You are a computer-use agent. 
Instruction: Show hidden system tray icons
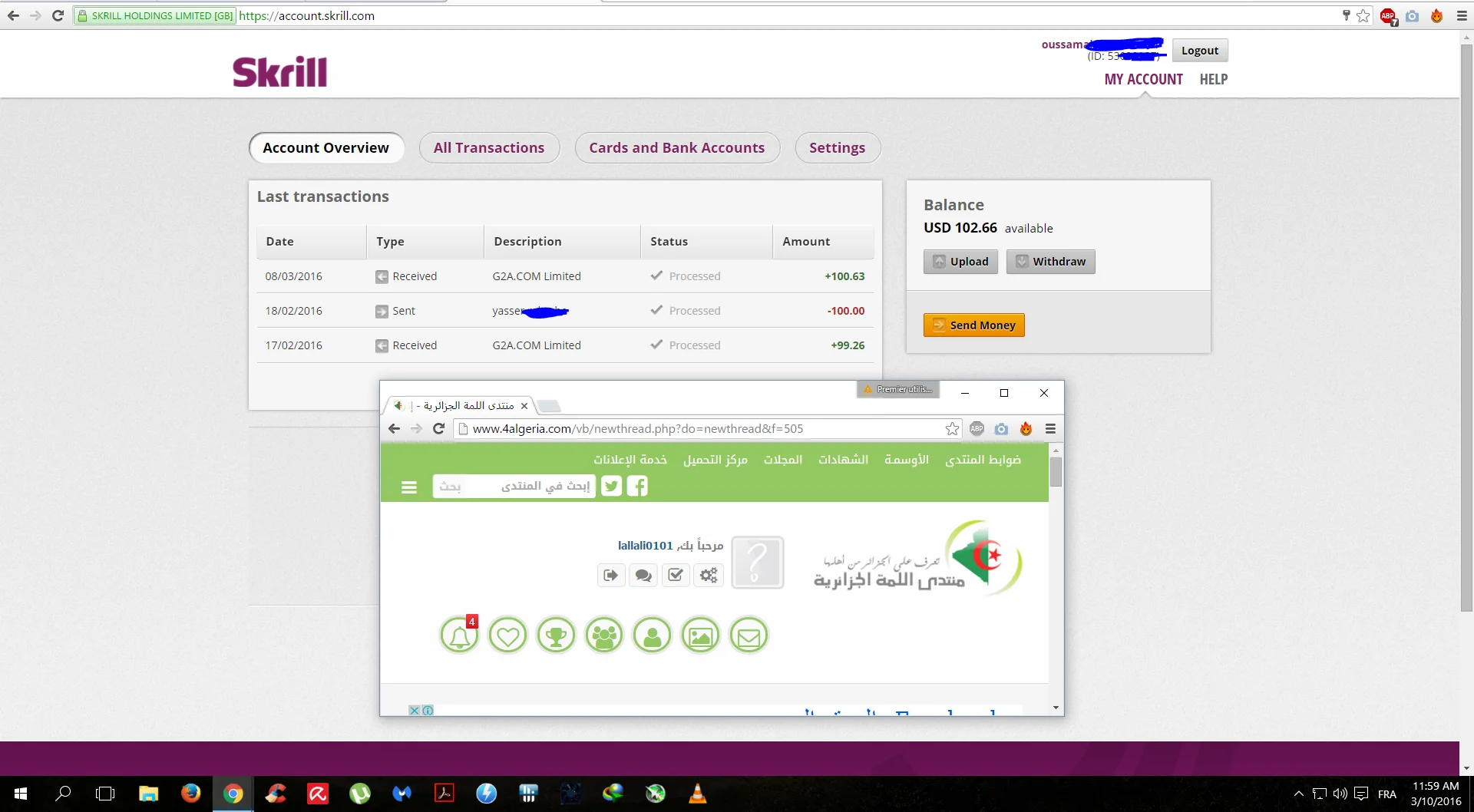point(1298,794)
